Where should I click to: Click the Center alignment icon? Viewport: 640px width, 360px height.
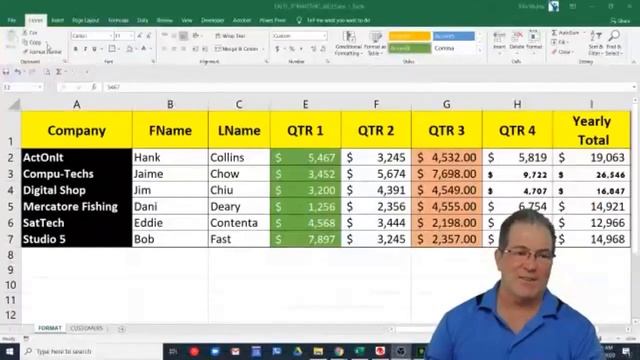174,49
